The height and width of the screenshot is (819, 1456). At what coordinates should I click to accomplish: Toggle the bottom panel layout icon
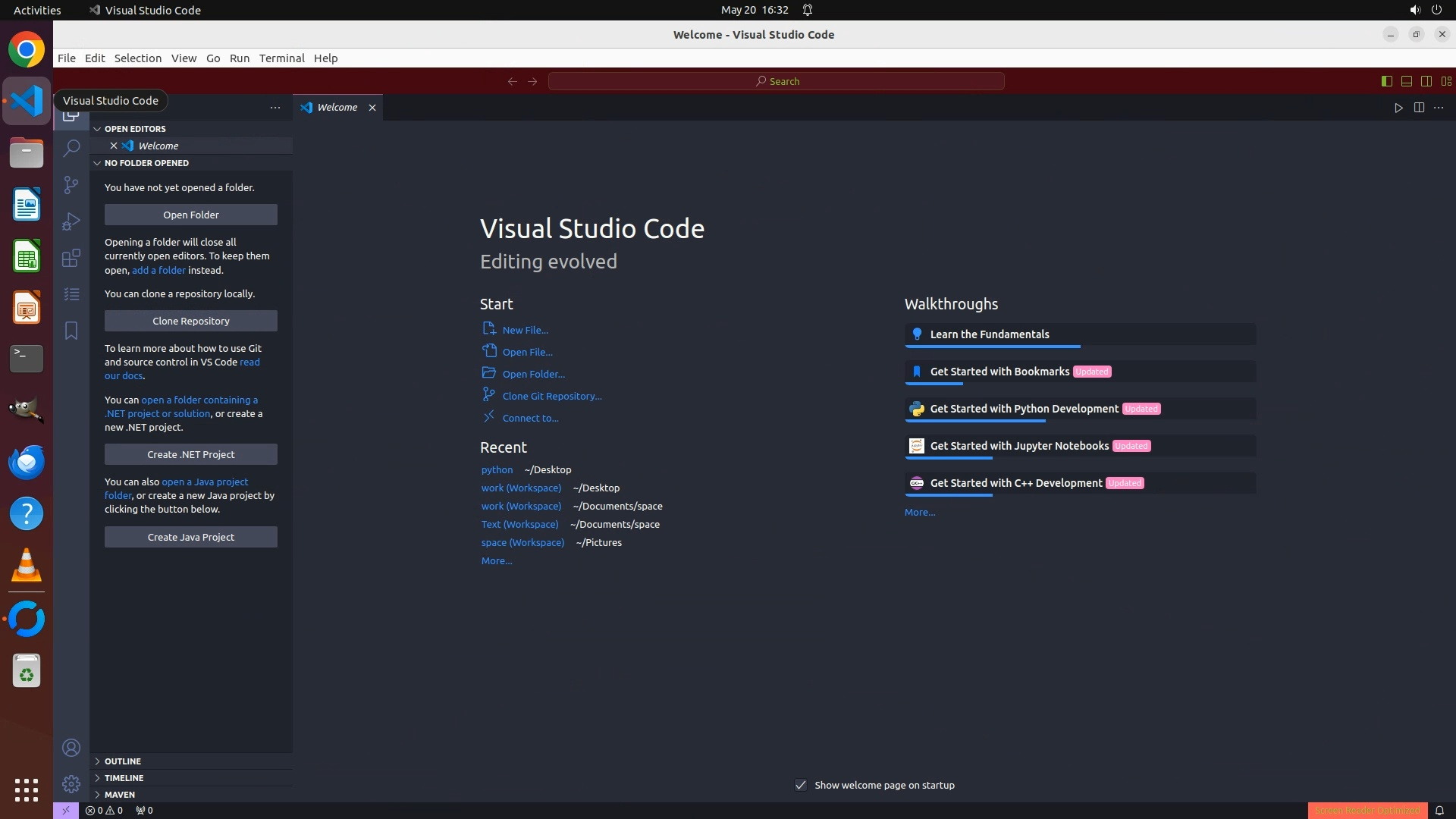(1406, 81)
